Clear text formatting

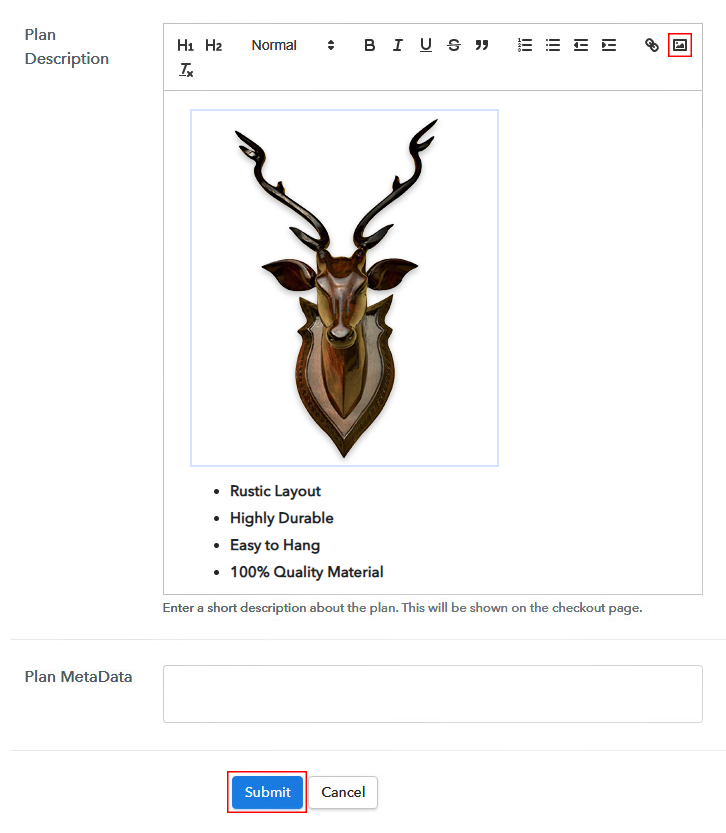[x=186, y=70]
